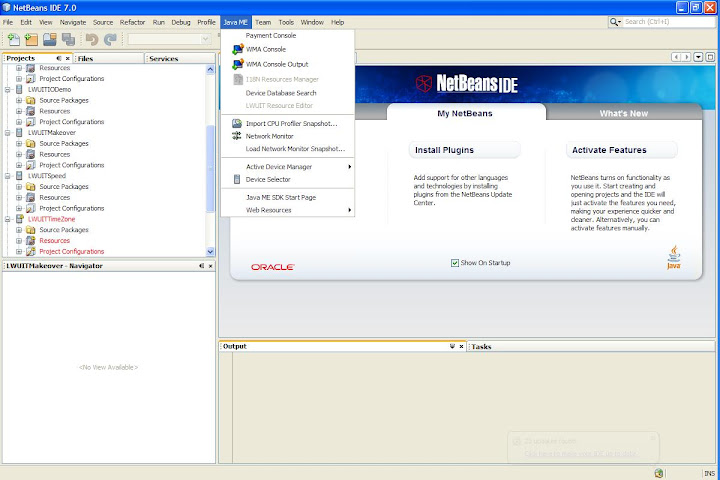This screenshot has height=480, width=720.
Task: Collapse the LWUITMakeover project node
Action: click(x=8, y=133)
